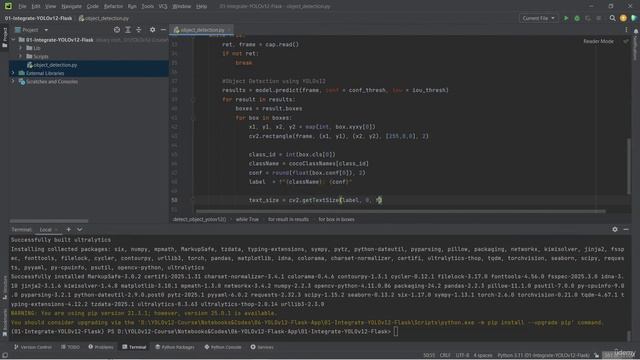
Task: Open the JetBrains Toolbox code-with-me icon
Action: [634, 18]
